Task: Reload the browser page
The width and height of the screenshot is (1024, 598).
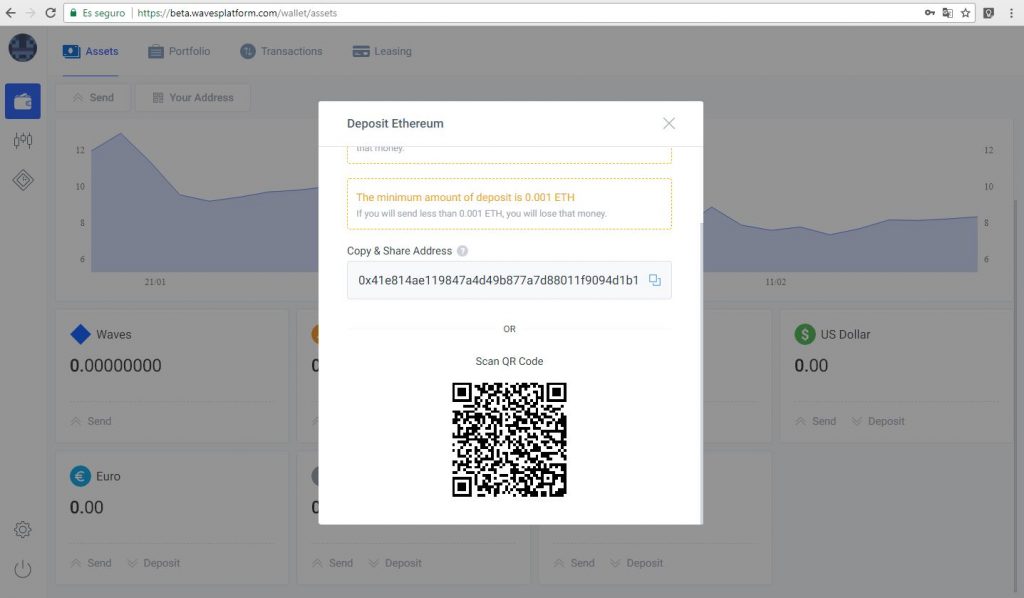Action: pos(50,13)
